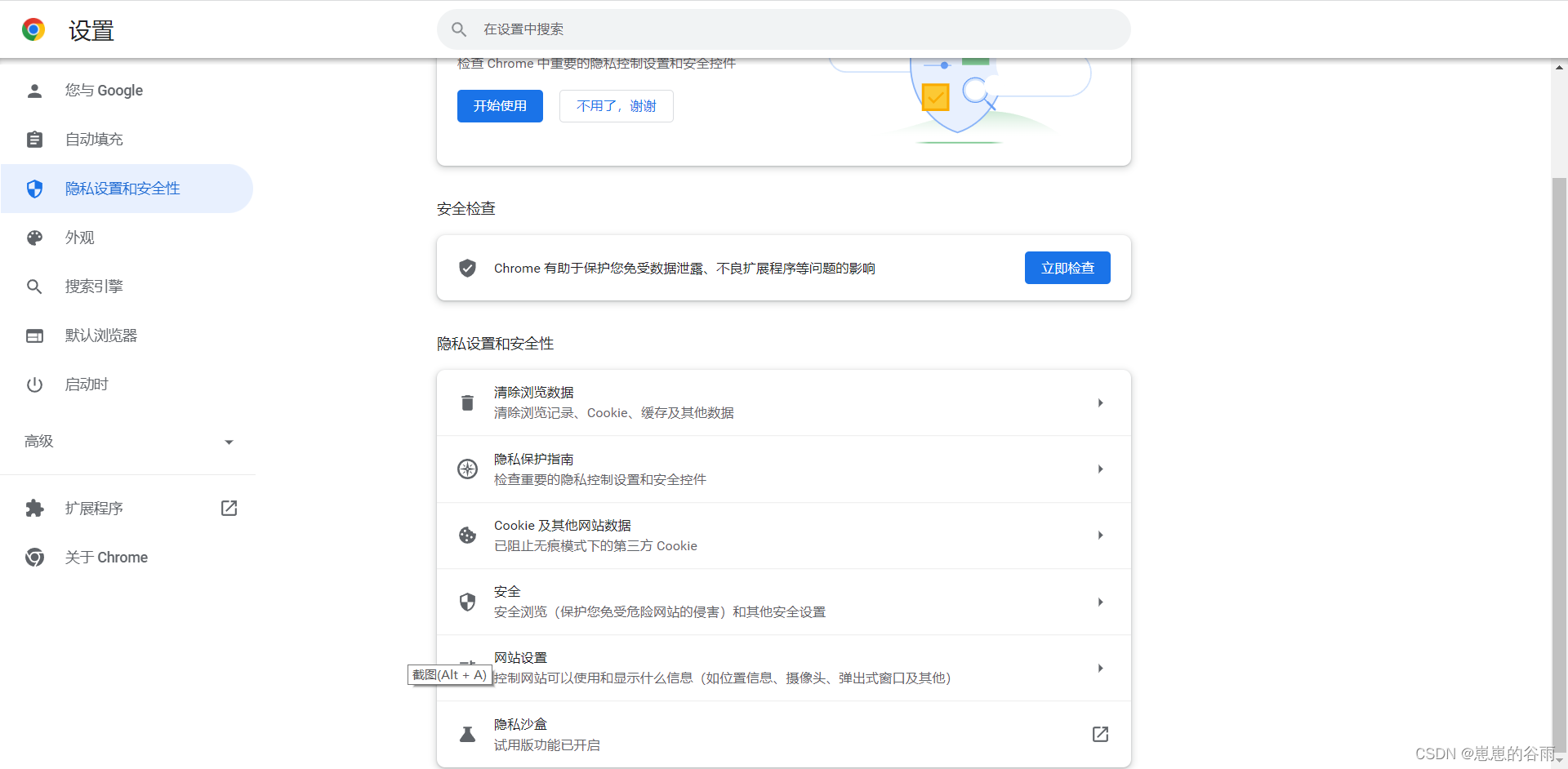The image size is (1568, 769).
Task: Click the compass icon for 隐私保护指南
Action: tap(467, 469)
